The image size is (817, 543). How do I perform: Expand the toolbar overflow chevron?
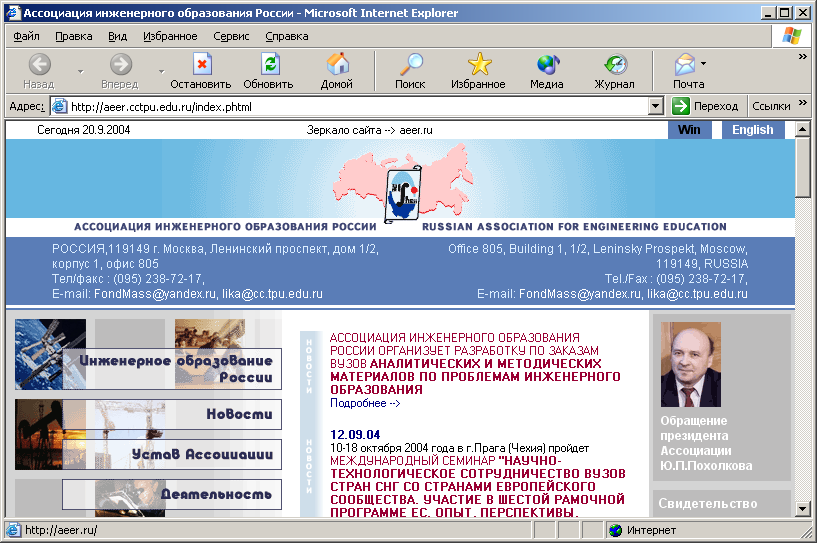point(803,56)
